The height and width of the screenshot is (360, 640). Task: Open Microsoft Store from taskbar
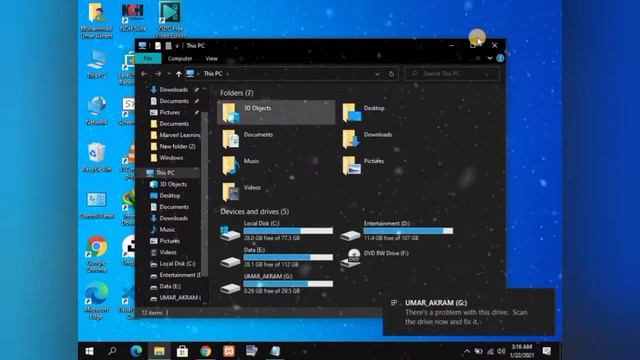pos(182,351)
